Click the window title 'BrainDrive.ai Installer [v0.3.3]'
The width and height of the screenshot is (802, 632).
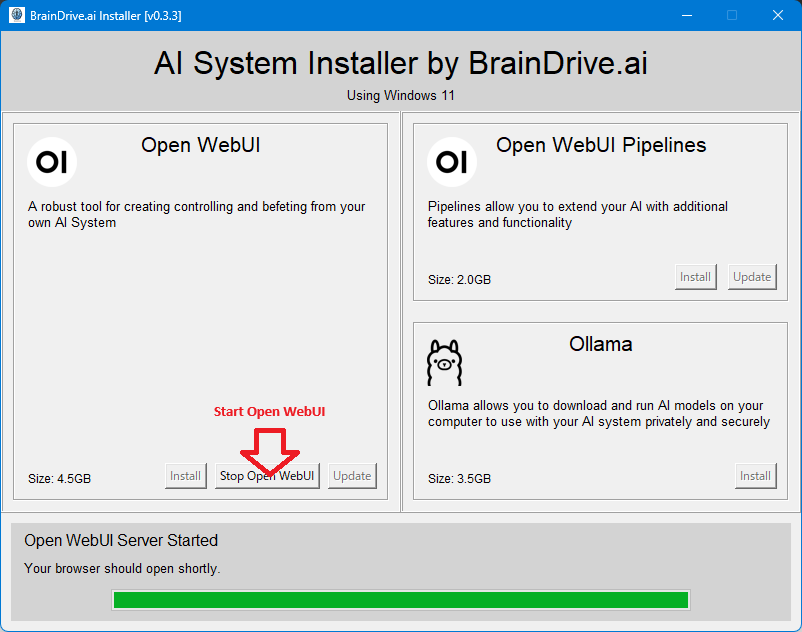106,16
